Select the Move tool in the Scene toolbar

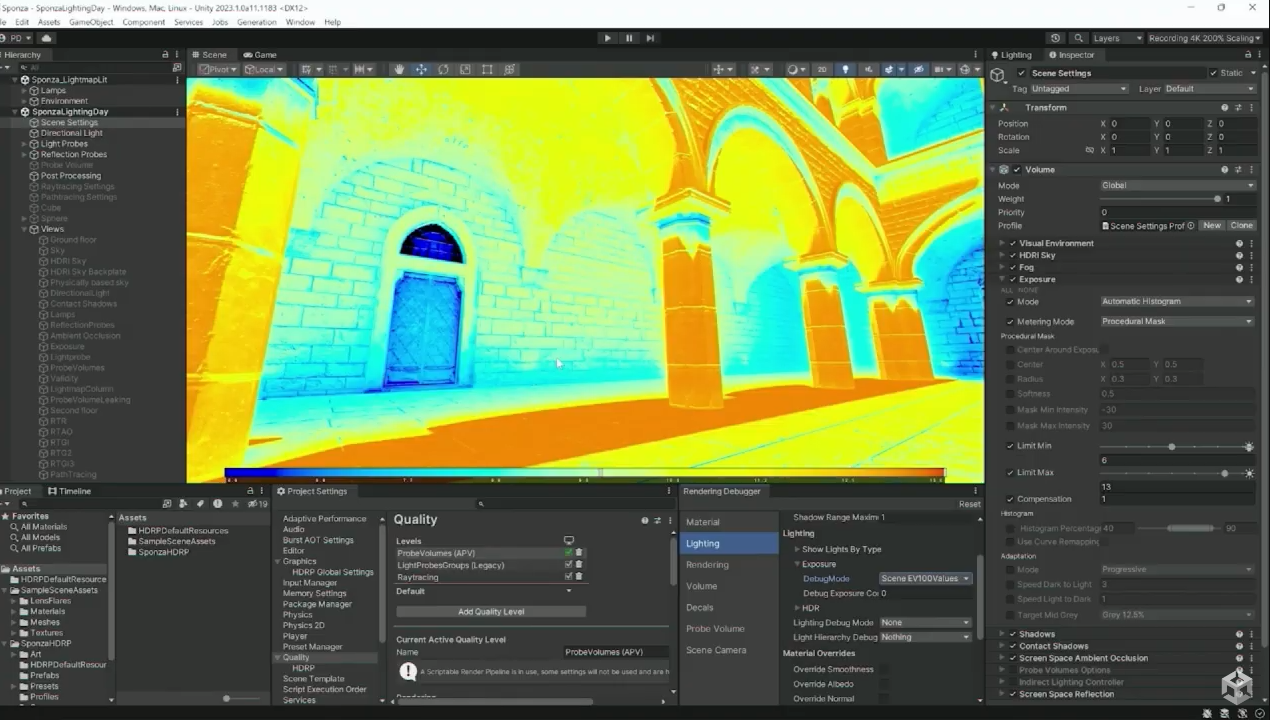[x=421, y=69]
